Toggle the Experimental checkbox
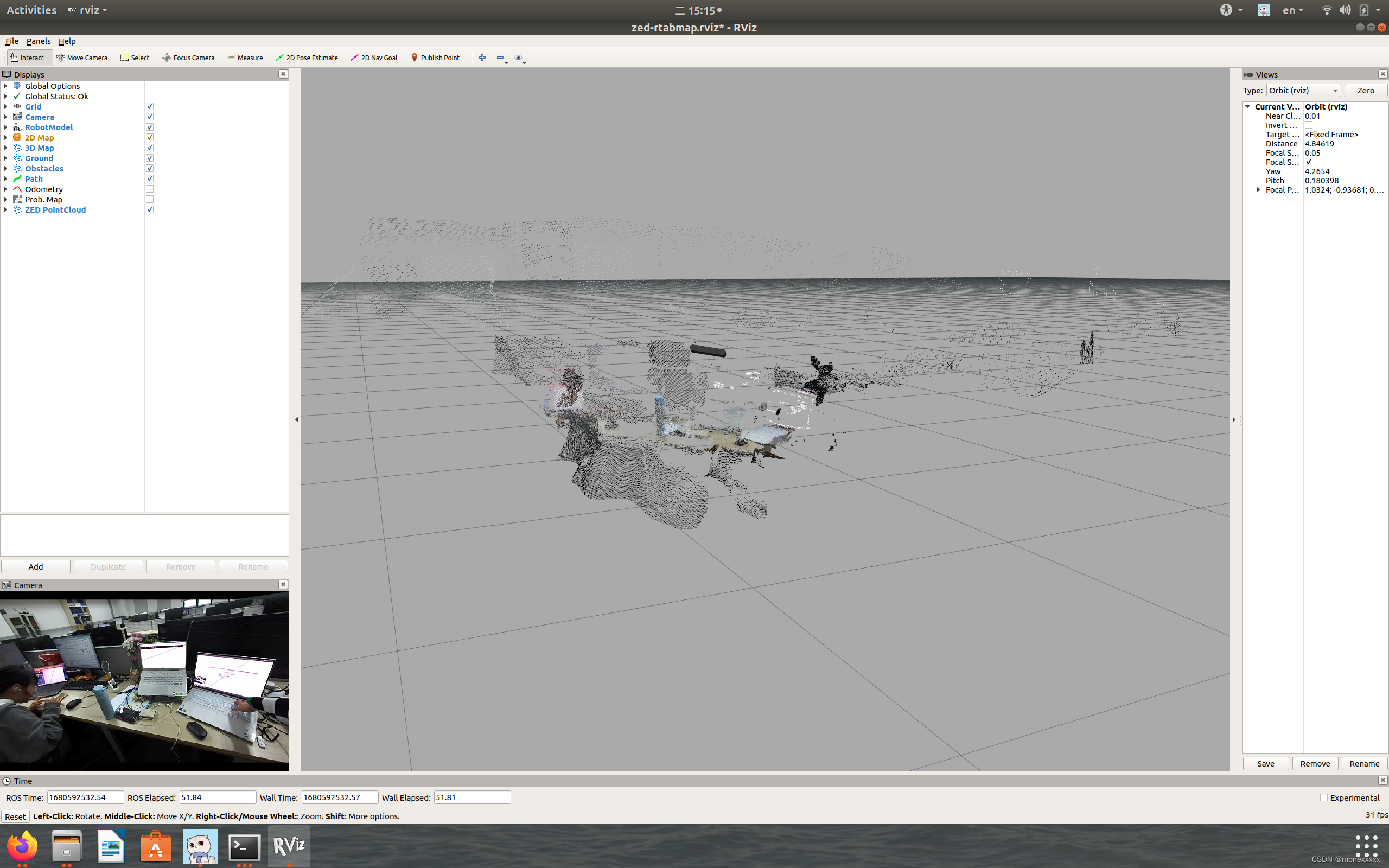The width and height of the screenshot is (1389, 868). click(1323, 797)
